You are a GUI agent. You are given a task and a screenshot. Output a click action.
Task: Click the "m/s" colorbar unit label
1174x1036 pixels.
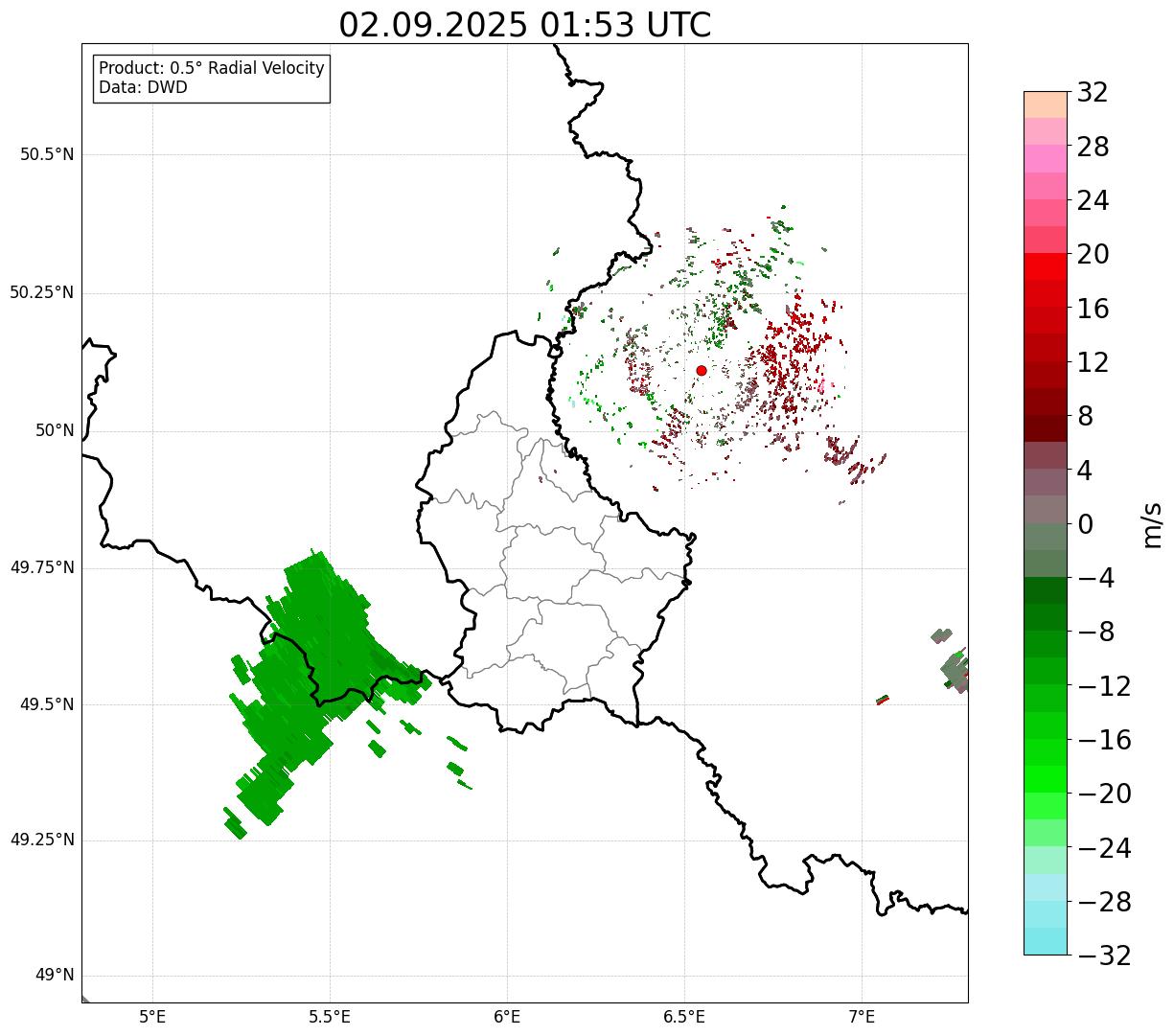[x=1152, y=524]
